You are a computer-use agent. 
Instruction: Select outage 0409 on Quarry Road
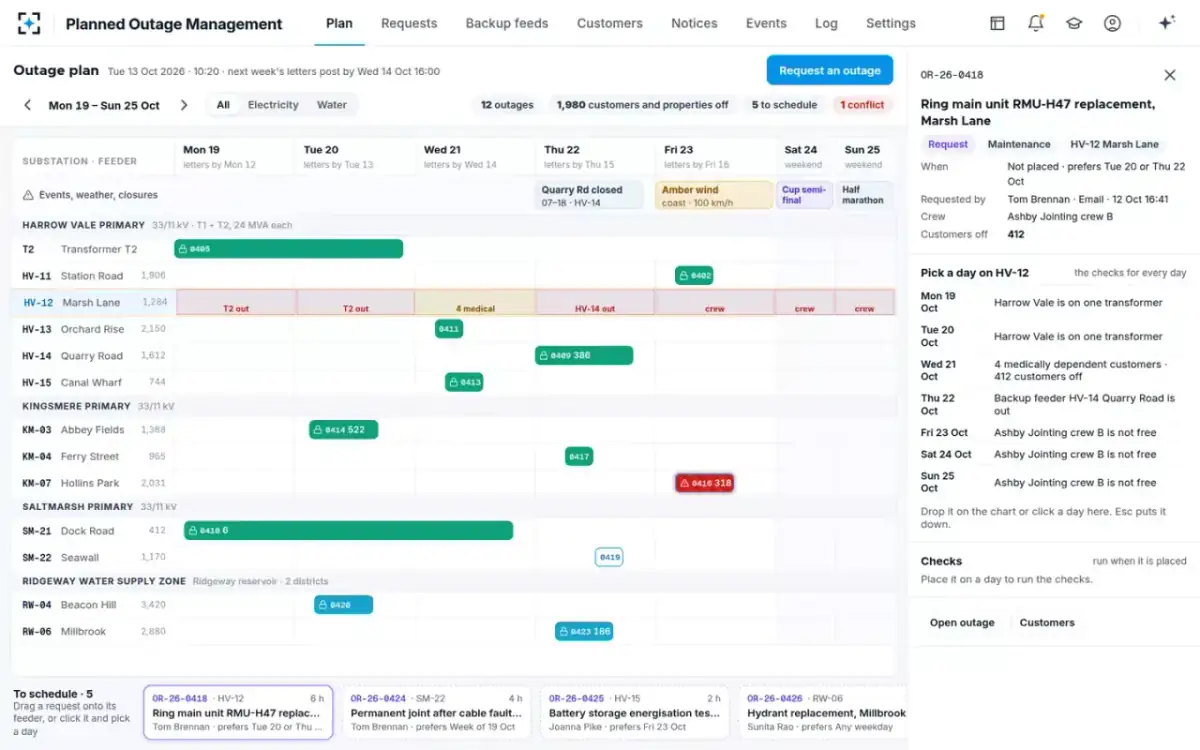click(584, 355)
